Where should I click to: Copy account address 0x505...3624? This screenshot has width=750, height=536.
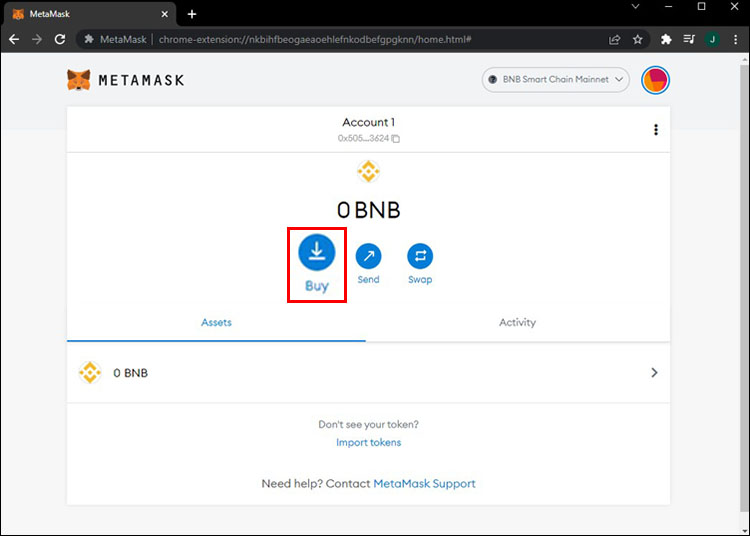point(396,139)
